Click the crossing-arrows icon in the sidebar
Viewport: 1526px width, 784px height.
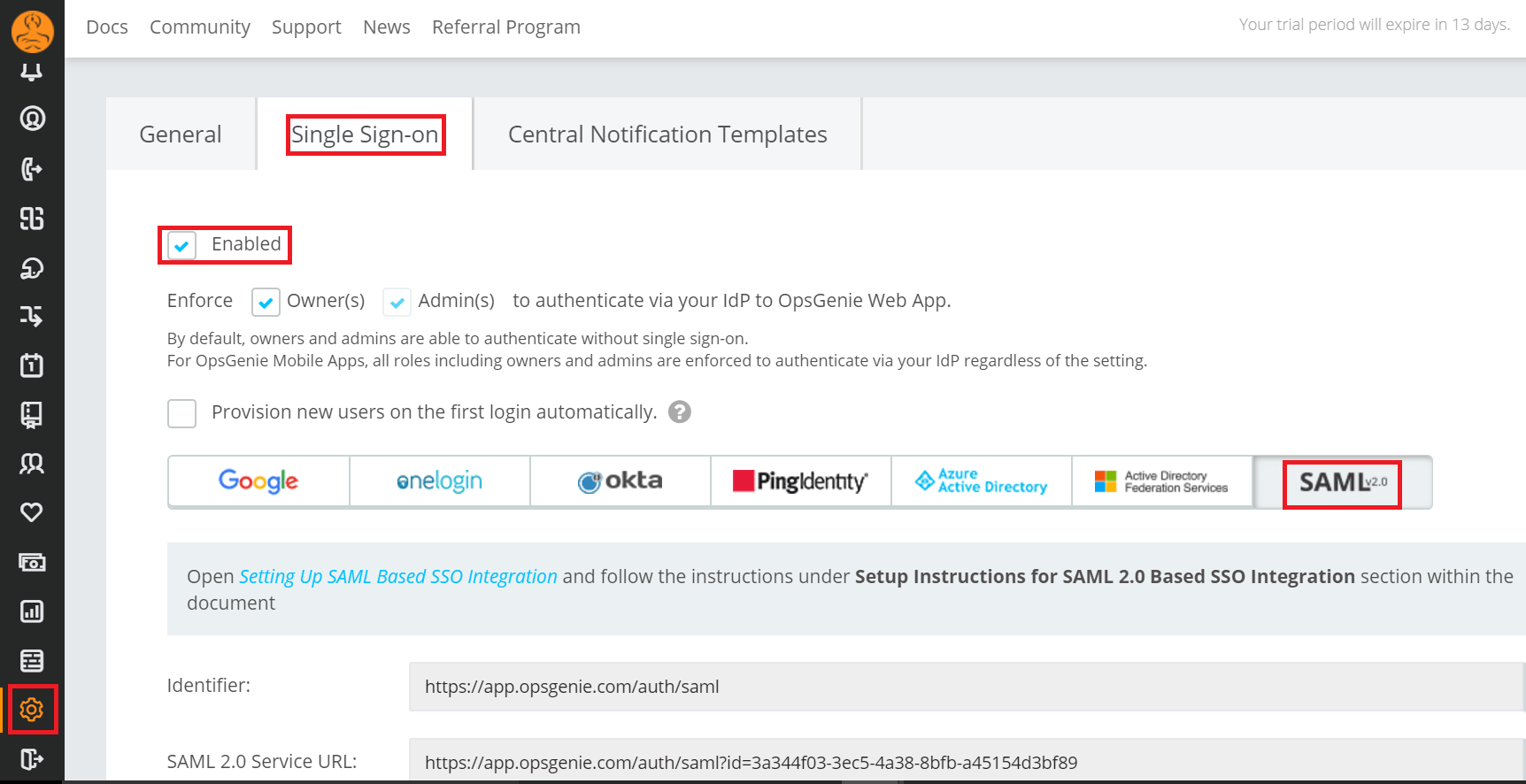pos(32,316)
